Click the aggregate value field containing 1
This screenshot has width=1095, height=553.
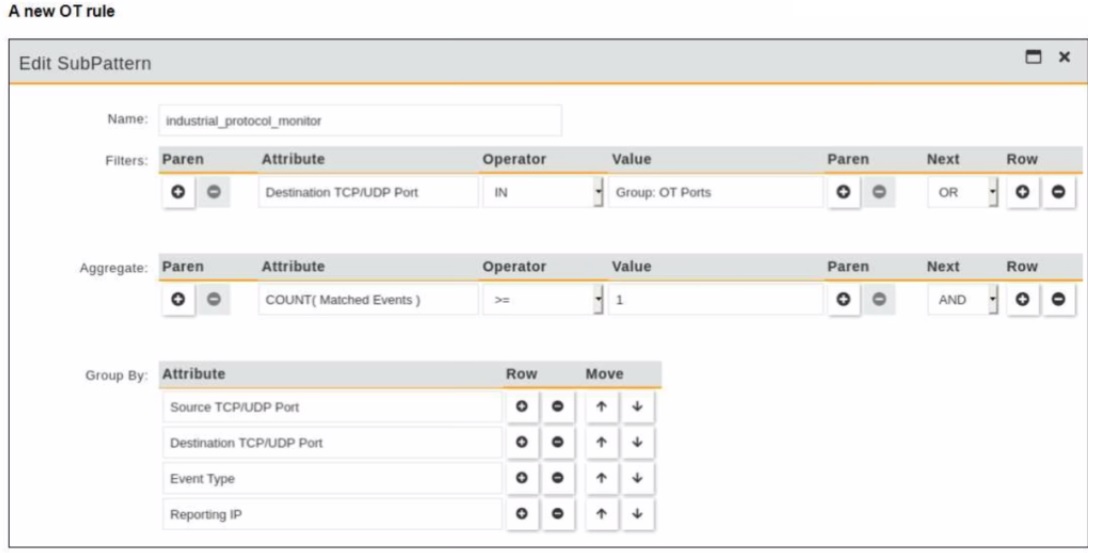click(715, 300)
